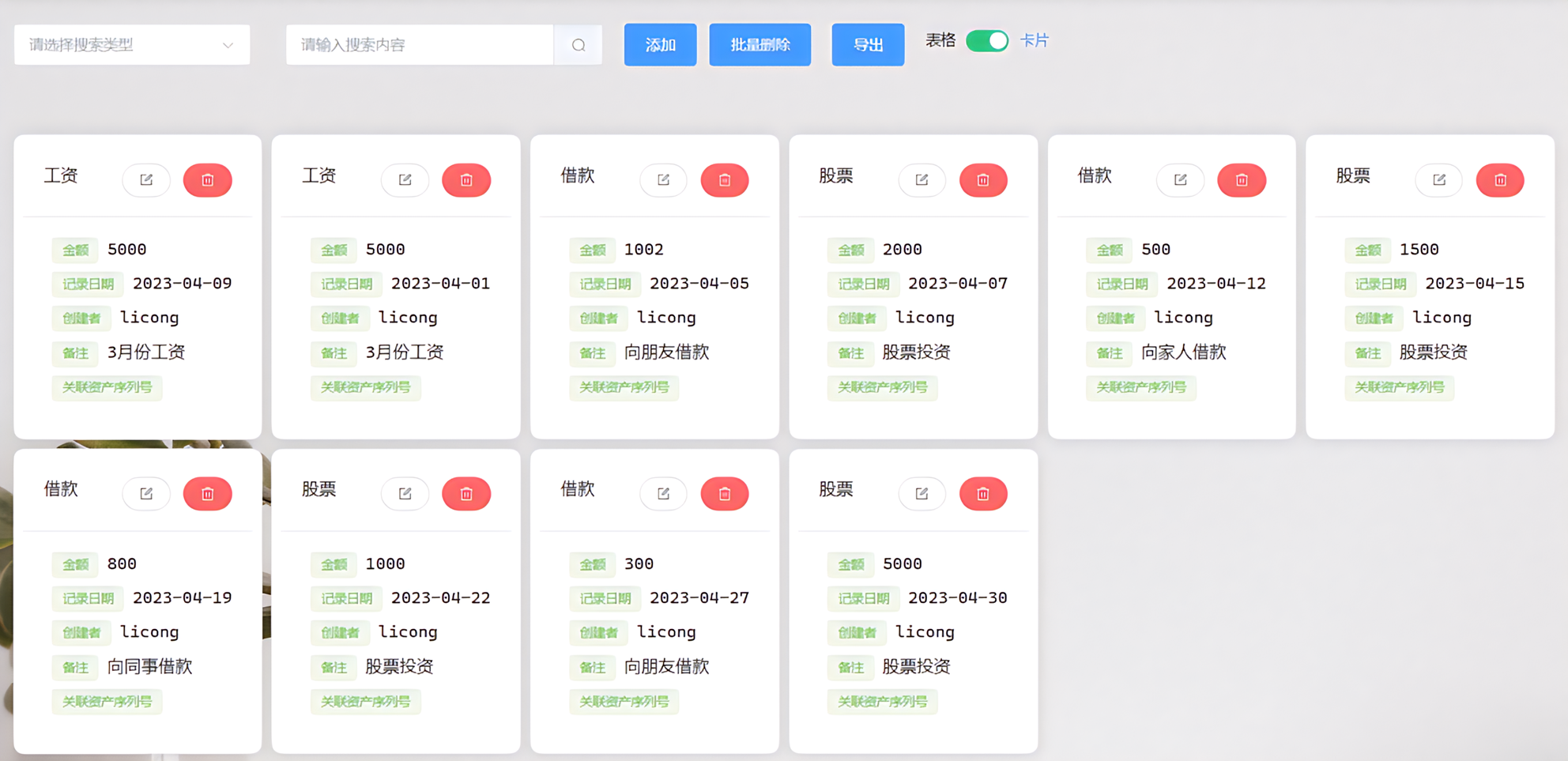
Task: Click trash icon on 股票 card dated 2023-04-22
Action: pyautogui.click(x=466, y=493)
